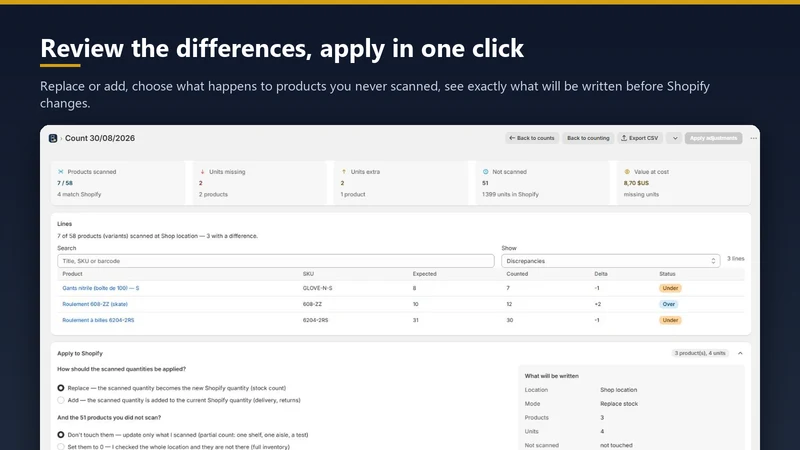Click the Expected column header
Viewport: 800px width, 450px height.
point(424,274)
